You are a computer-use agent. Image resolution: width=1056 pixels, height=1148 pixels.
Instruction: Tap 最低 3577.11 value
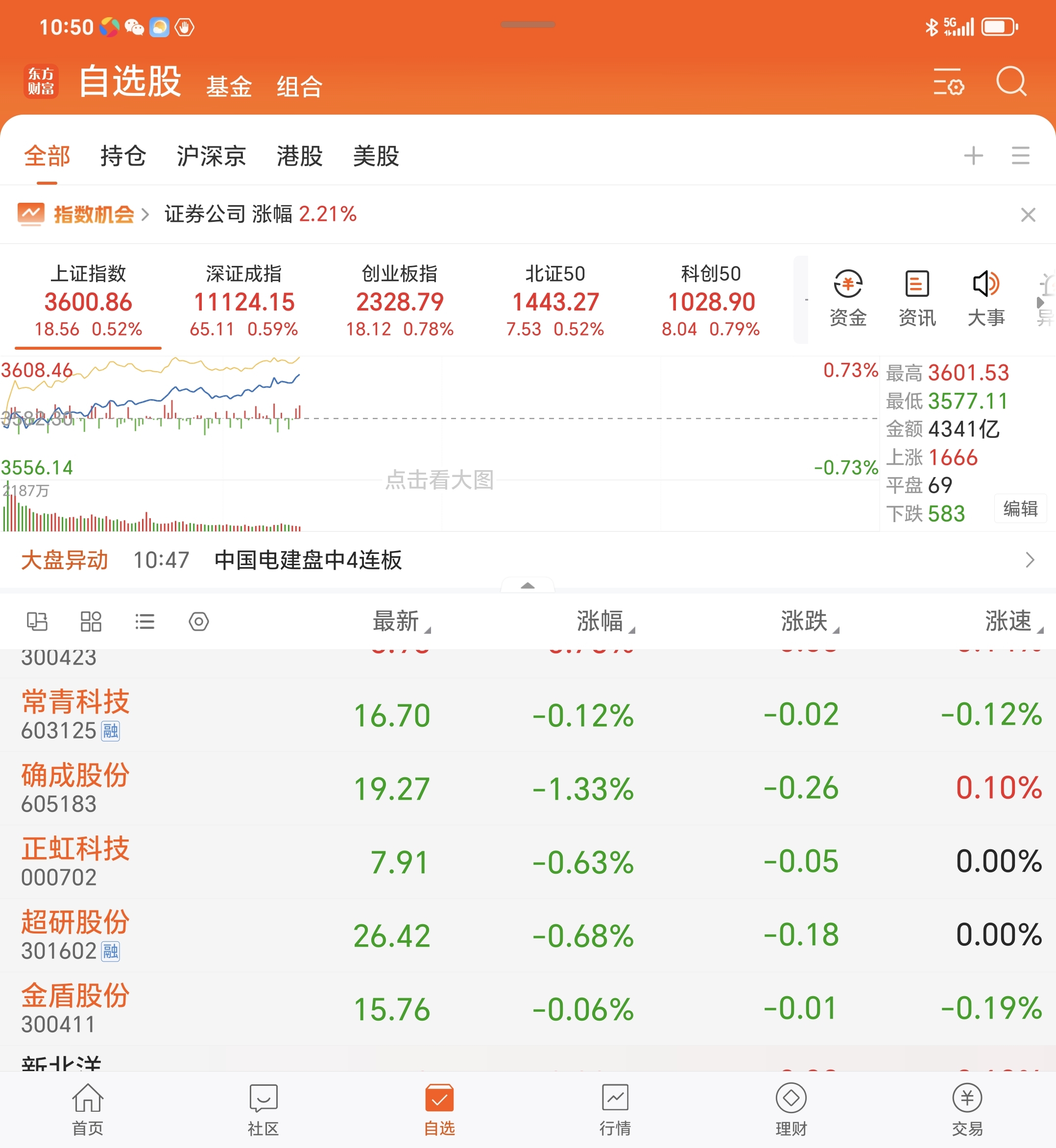947,401
